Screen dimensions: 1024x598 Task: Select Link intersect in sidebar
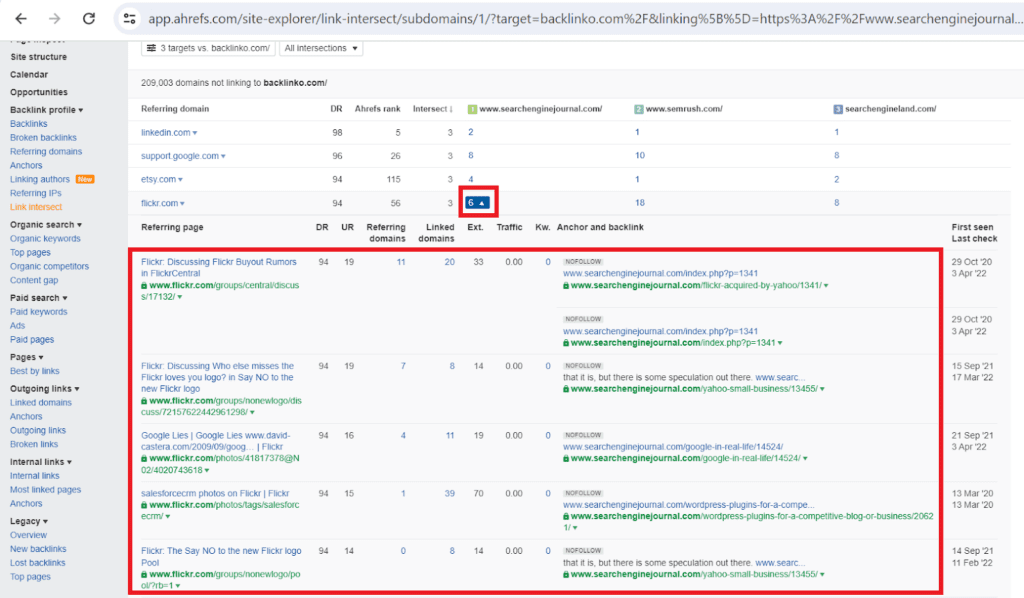36,207
